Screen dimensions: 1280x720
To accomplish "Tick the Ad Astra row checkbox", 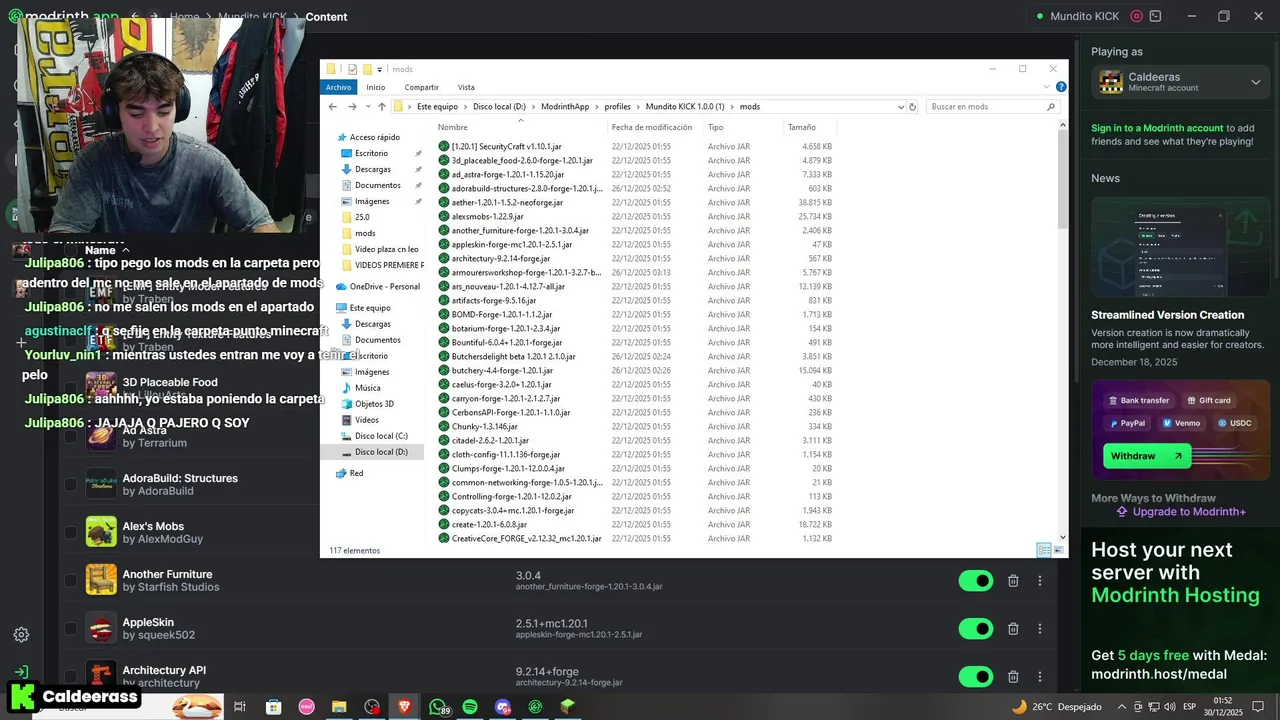I will pos(70,437).
